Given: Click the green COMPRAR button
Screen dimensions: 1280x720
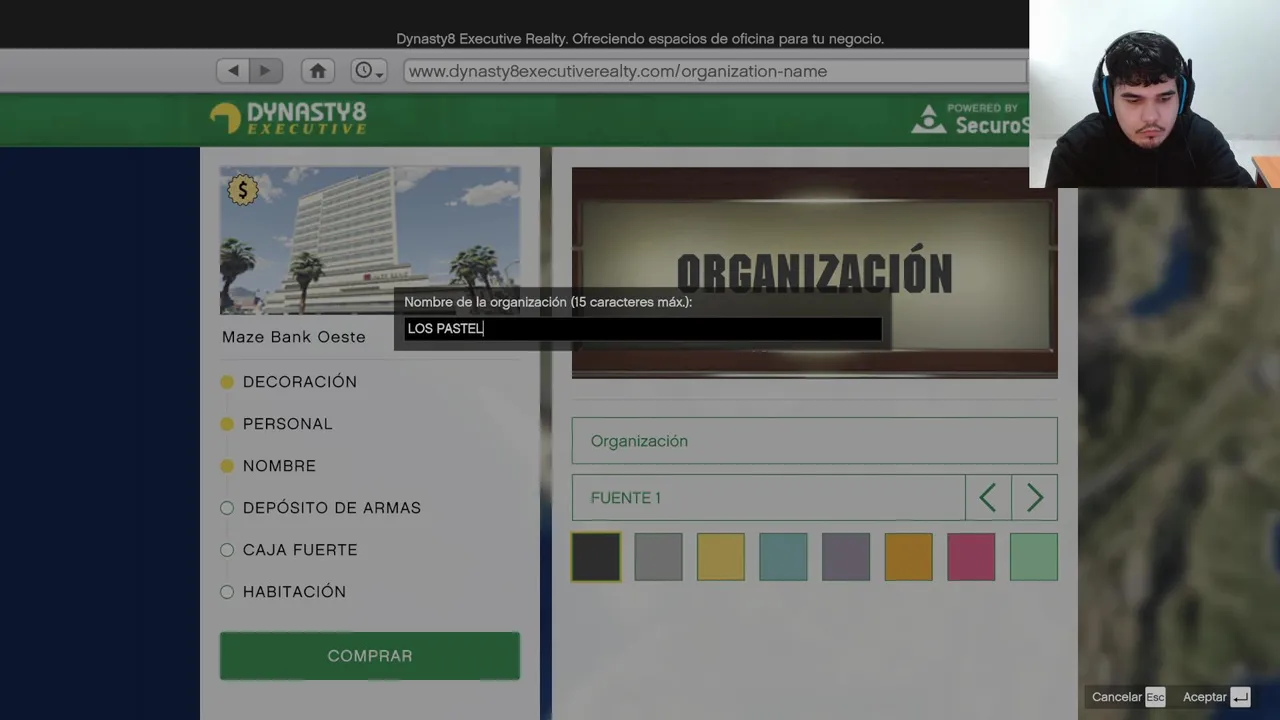Looking at the screenshot, I should pyautogui.click(x=370, y=656).
